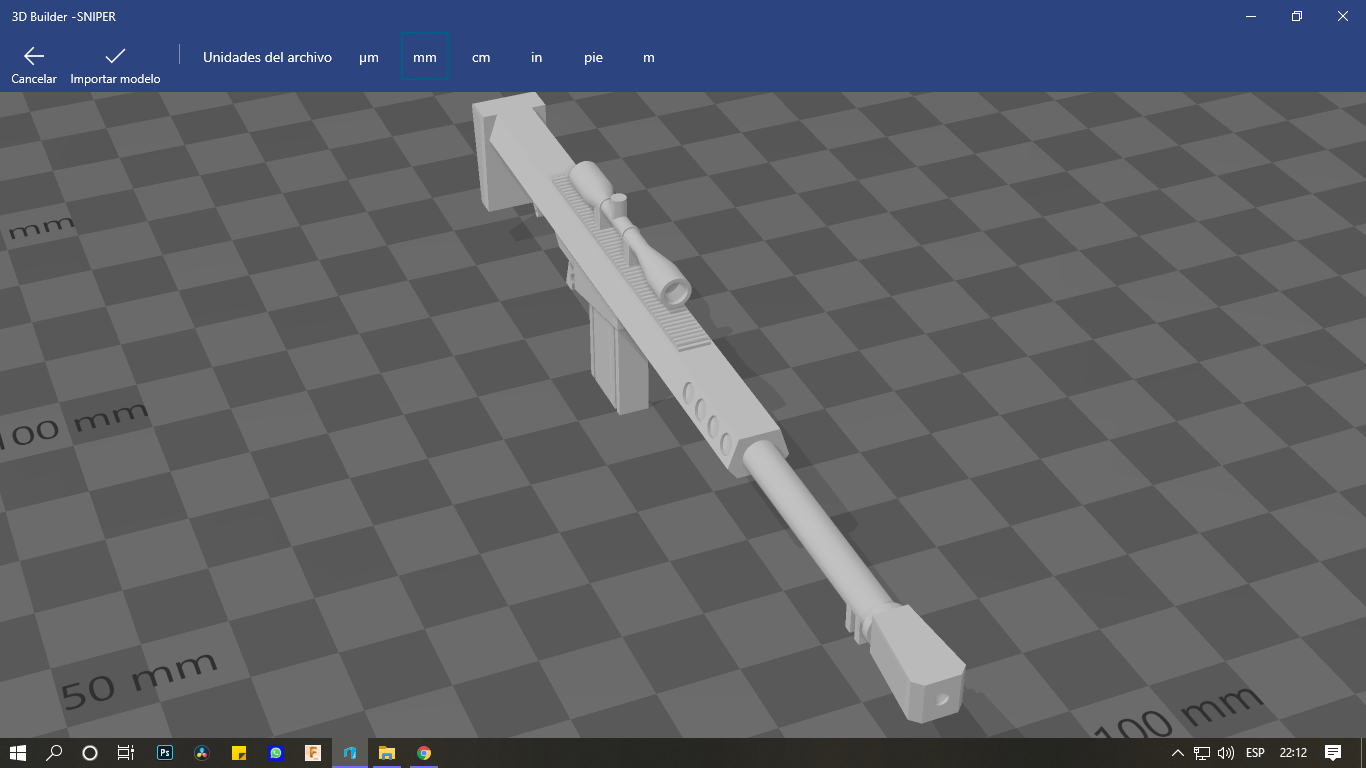Viewport: 1366px width, 768px height.
Task: Open the Action Center notifications panel
Action: click(1334, 754)
